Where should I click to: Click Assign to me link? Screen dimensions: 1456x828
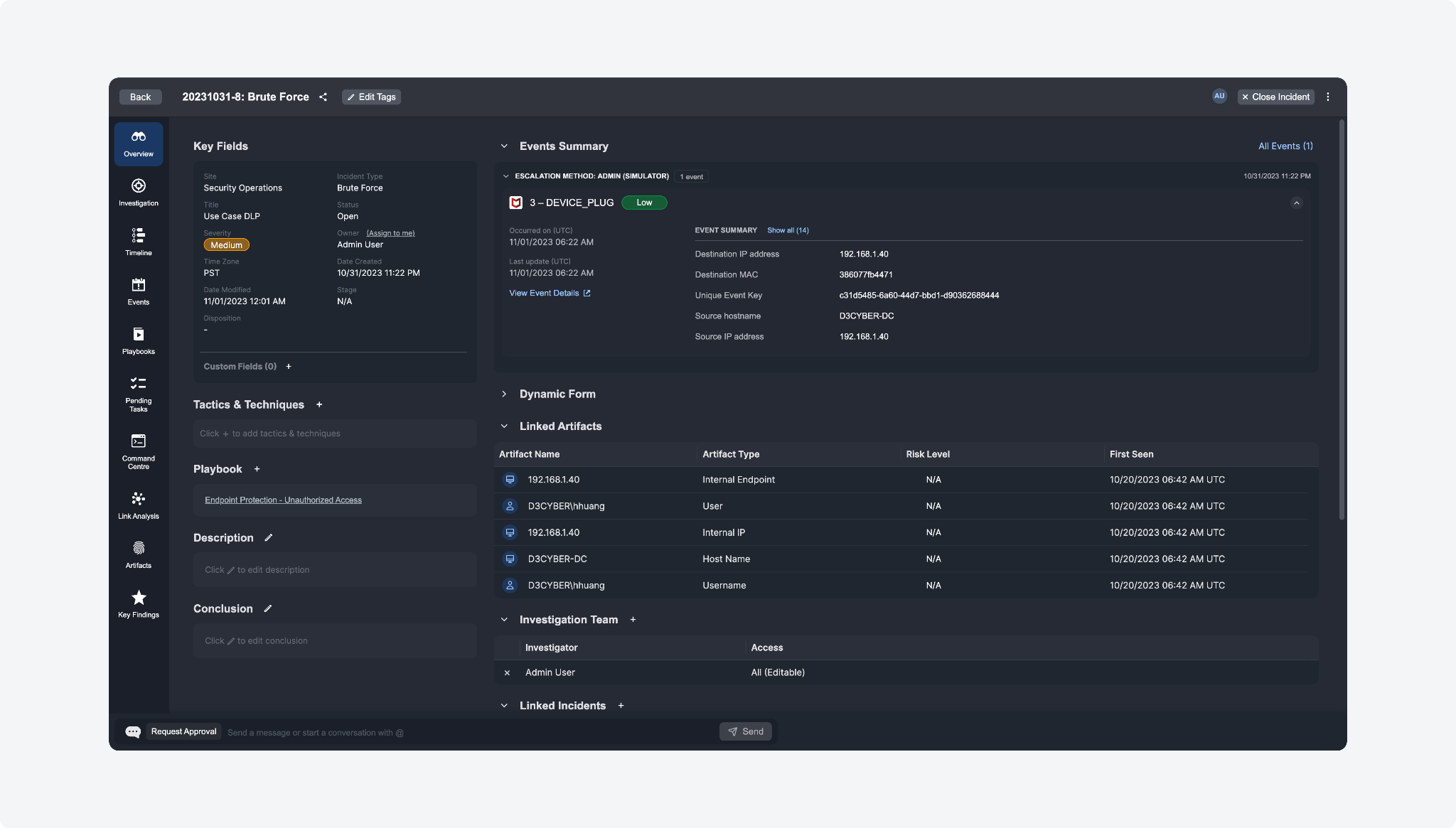(390, 234)
